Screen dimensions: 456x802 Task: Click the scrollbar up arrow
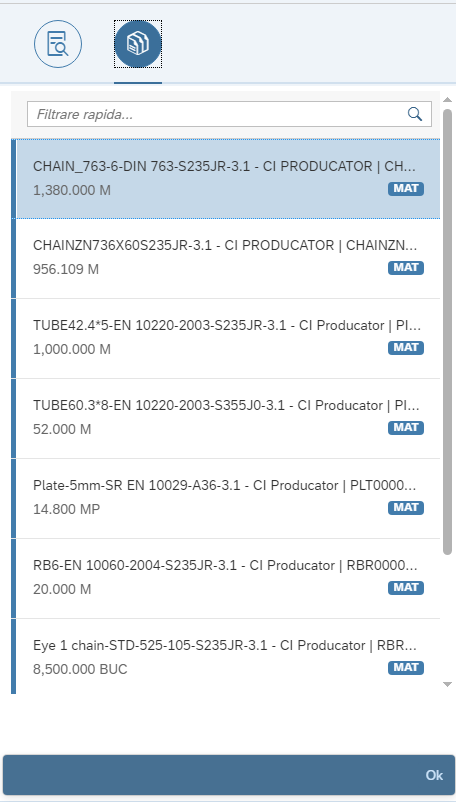tap(447, 99)
